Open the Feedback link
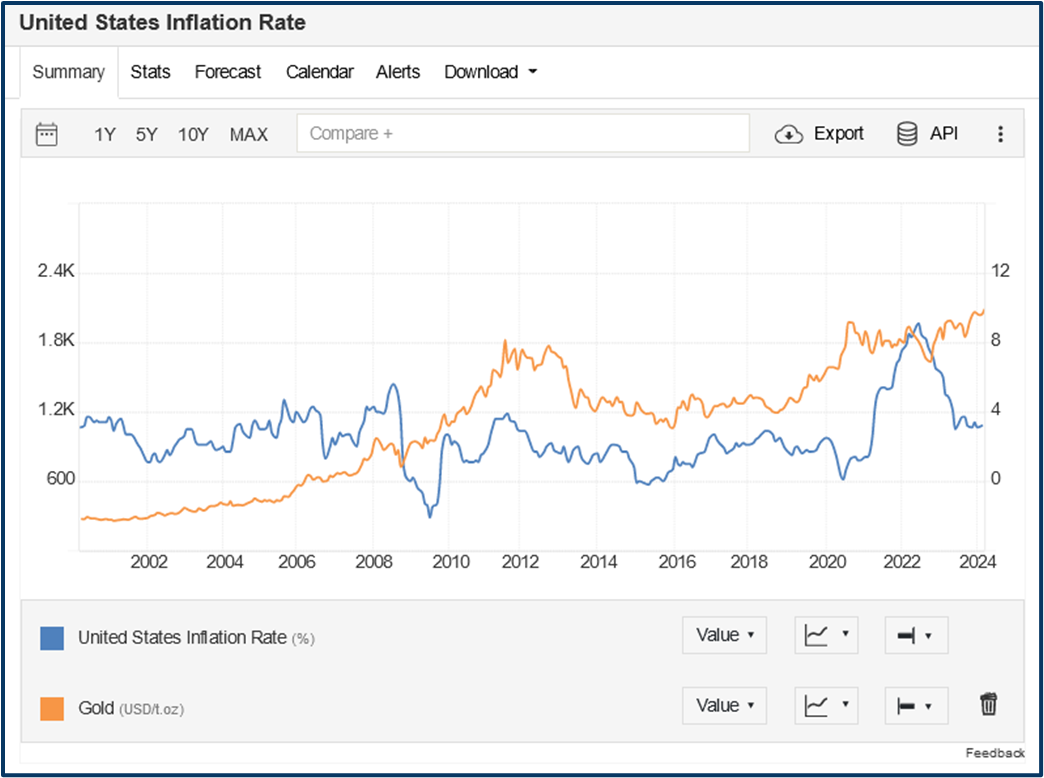This screenshot has width=1044, height=778. (995, 753)
